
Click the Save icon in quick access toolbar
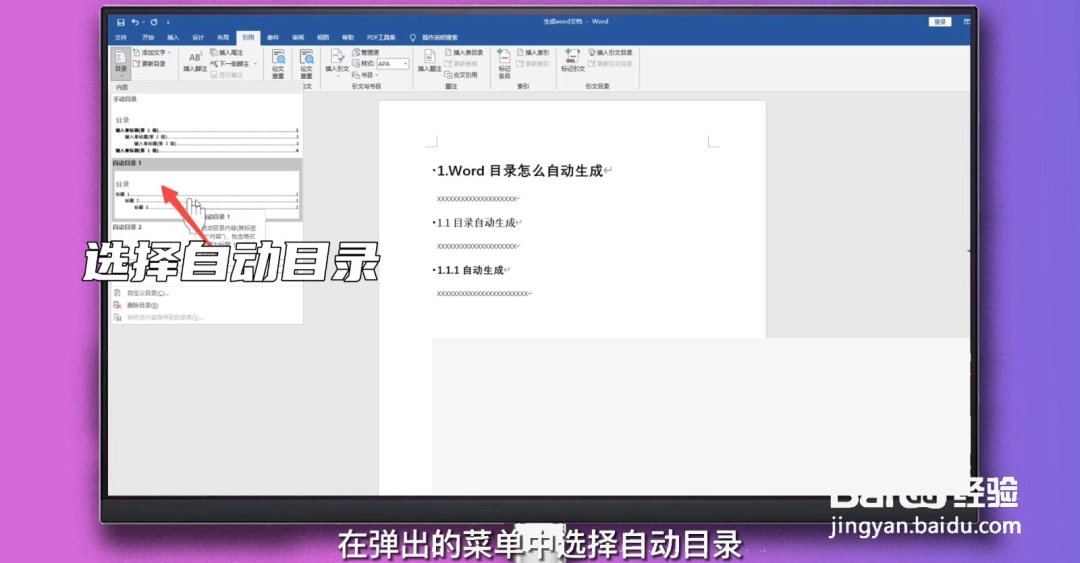pyautogui.click(x=121, y=22)
